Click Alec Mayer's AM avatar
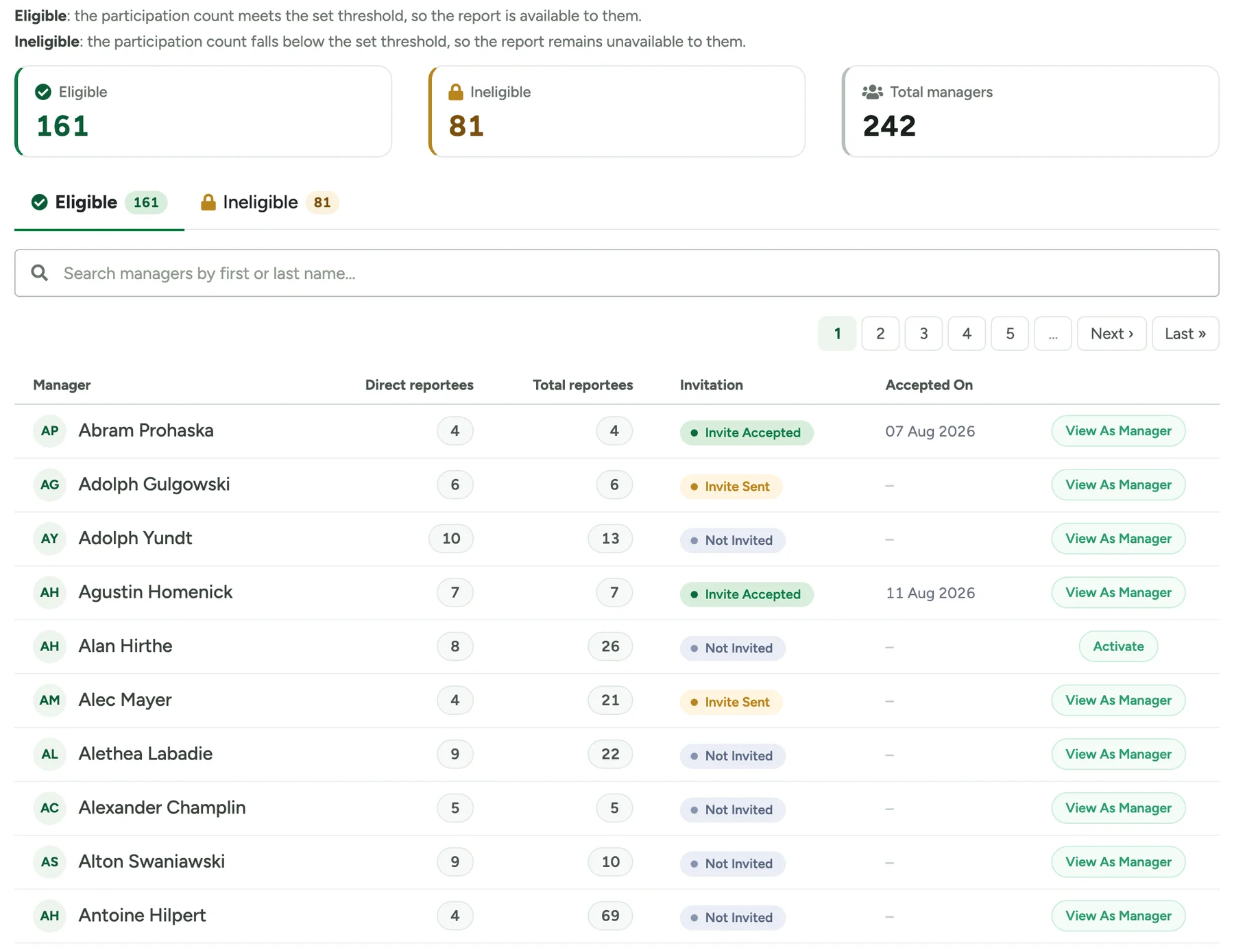The height and width of the screenshot is (952, 1234). click(x=49, y=700)
